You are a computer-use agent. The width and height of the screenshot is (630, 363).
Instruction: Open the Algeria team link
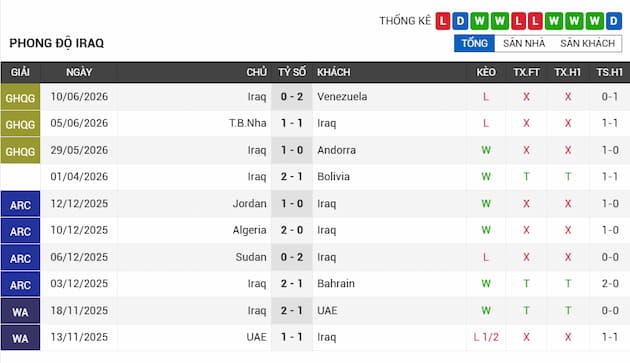[x=250, y=230]
